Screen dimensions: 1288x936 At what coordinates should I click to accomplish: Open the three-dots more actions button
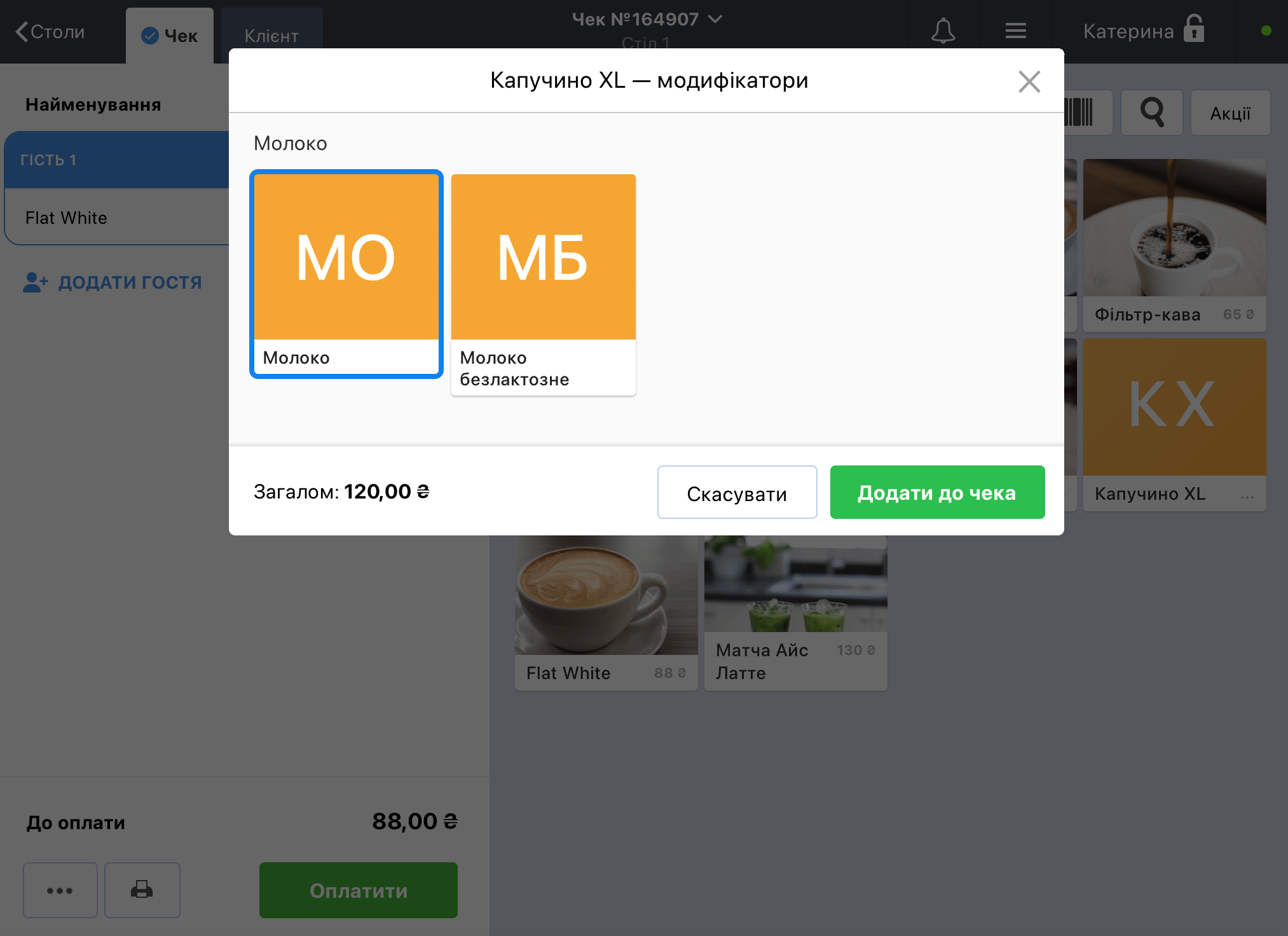[x=60, y=890]
